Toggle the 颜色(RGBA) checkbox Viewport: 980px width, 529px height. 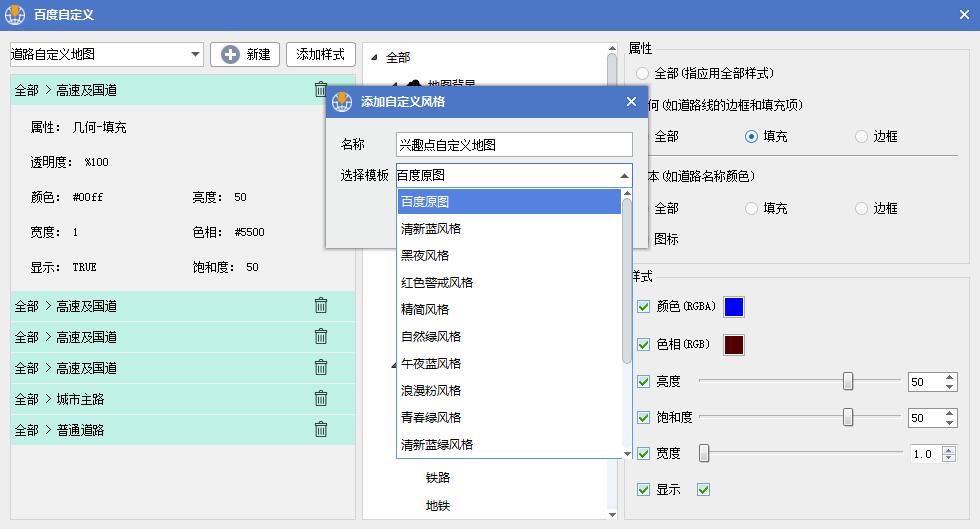coord(643,306)
